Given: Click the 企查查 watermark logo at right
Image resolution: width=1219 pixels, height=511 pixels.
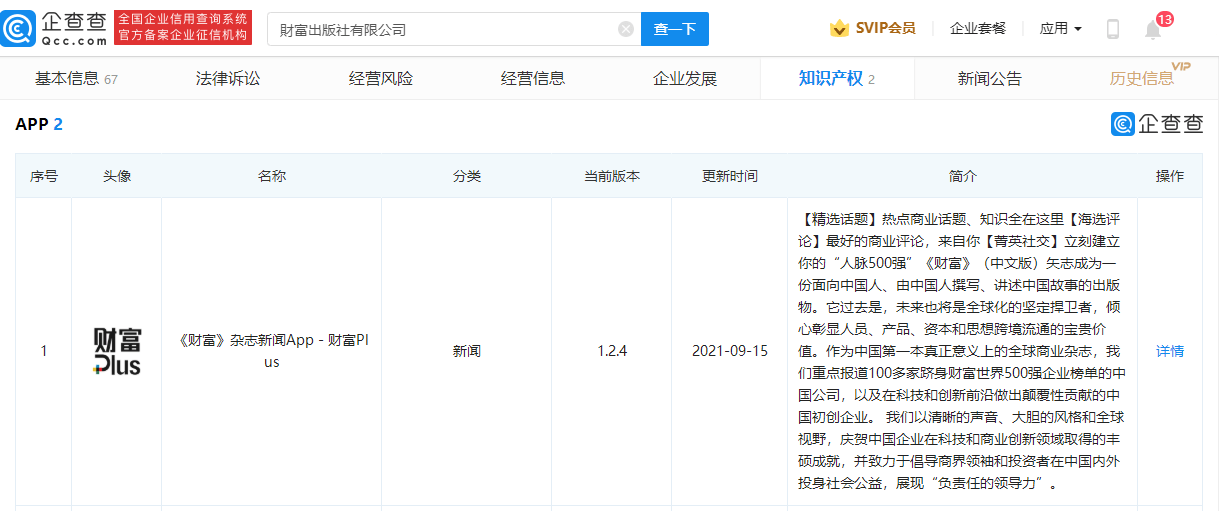Looking at the screenshot, I should coord(1157,124).
